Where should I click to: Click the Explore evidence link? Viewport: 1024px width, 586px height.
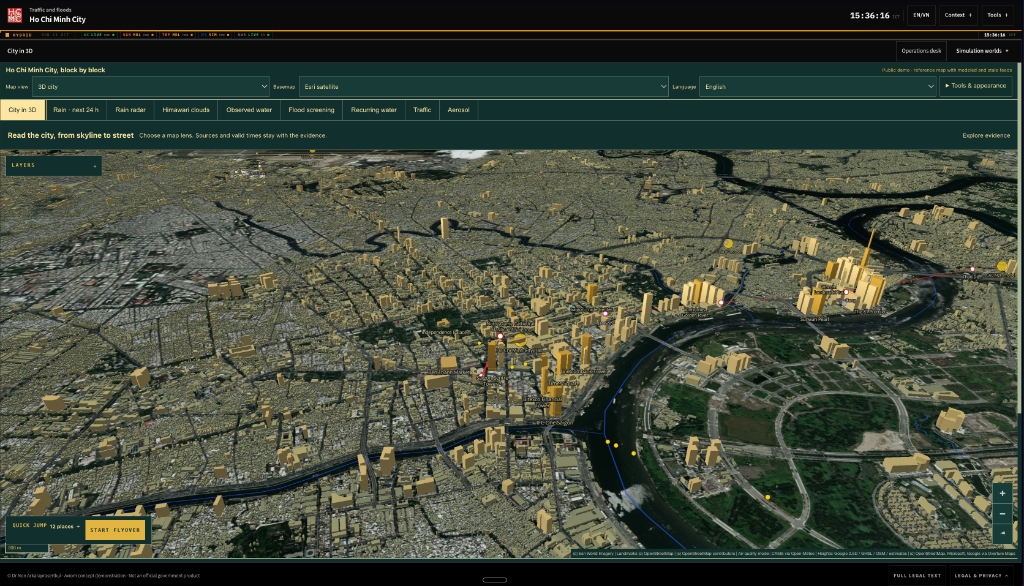985,135
